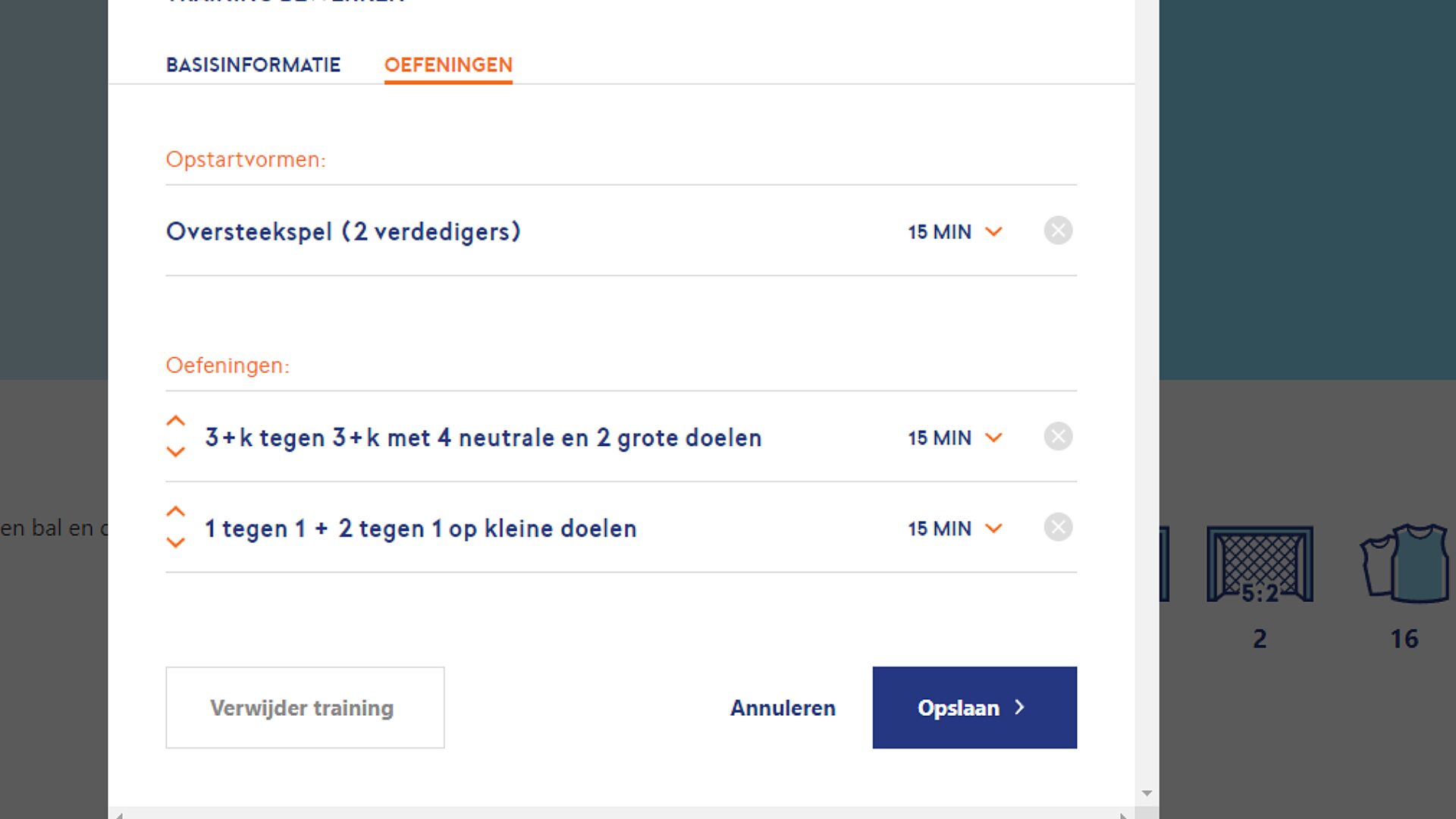Viewport: 1456px width, 819px height.
Task: Click the training bibs icon
Action: [x=1404, y=563]
